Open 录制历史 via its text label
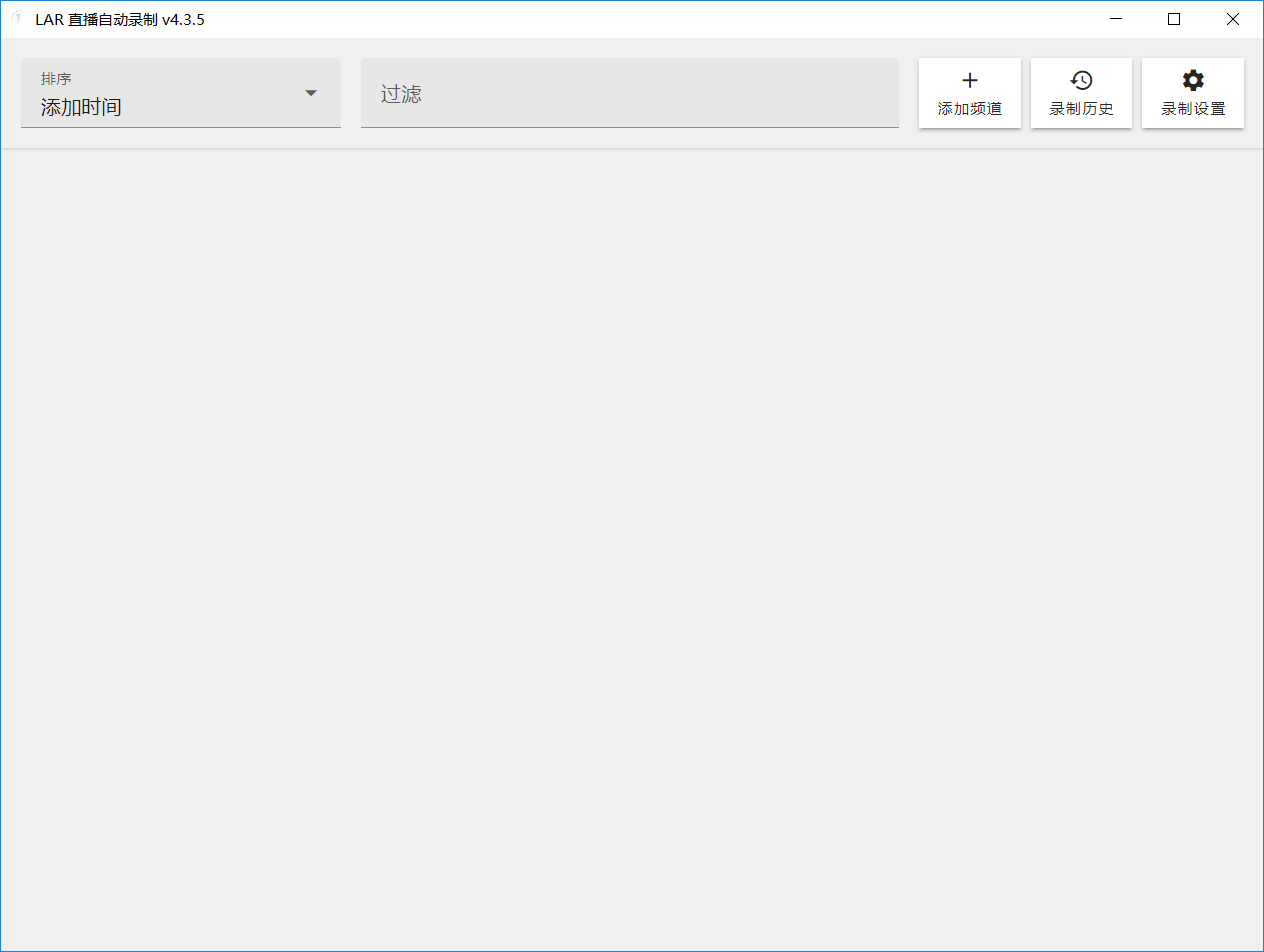This screenshot has width=1264, height=952. point(1081,109)
